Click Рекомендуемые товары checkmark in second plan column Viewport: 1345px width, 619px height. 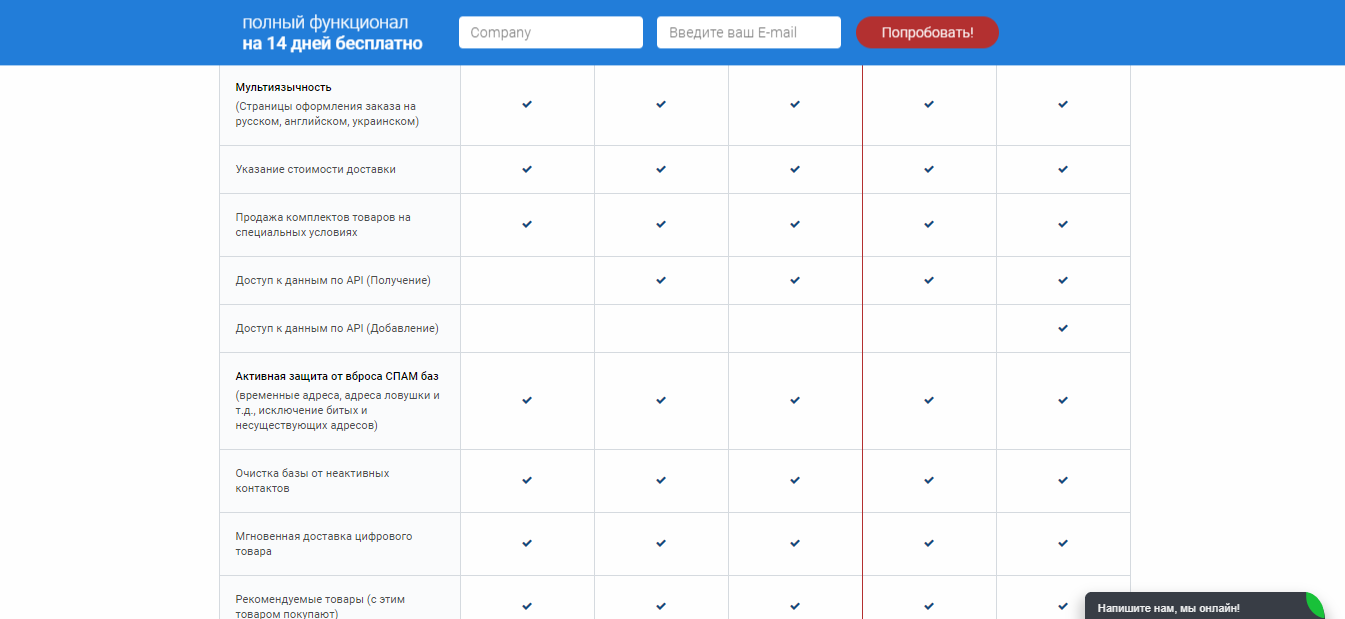tap(661, 606)
